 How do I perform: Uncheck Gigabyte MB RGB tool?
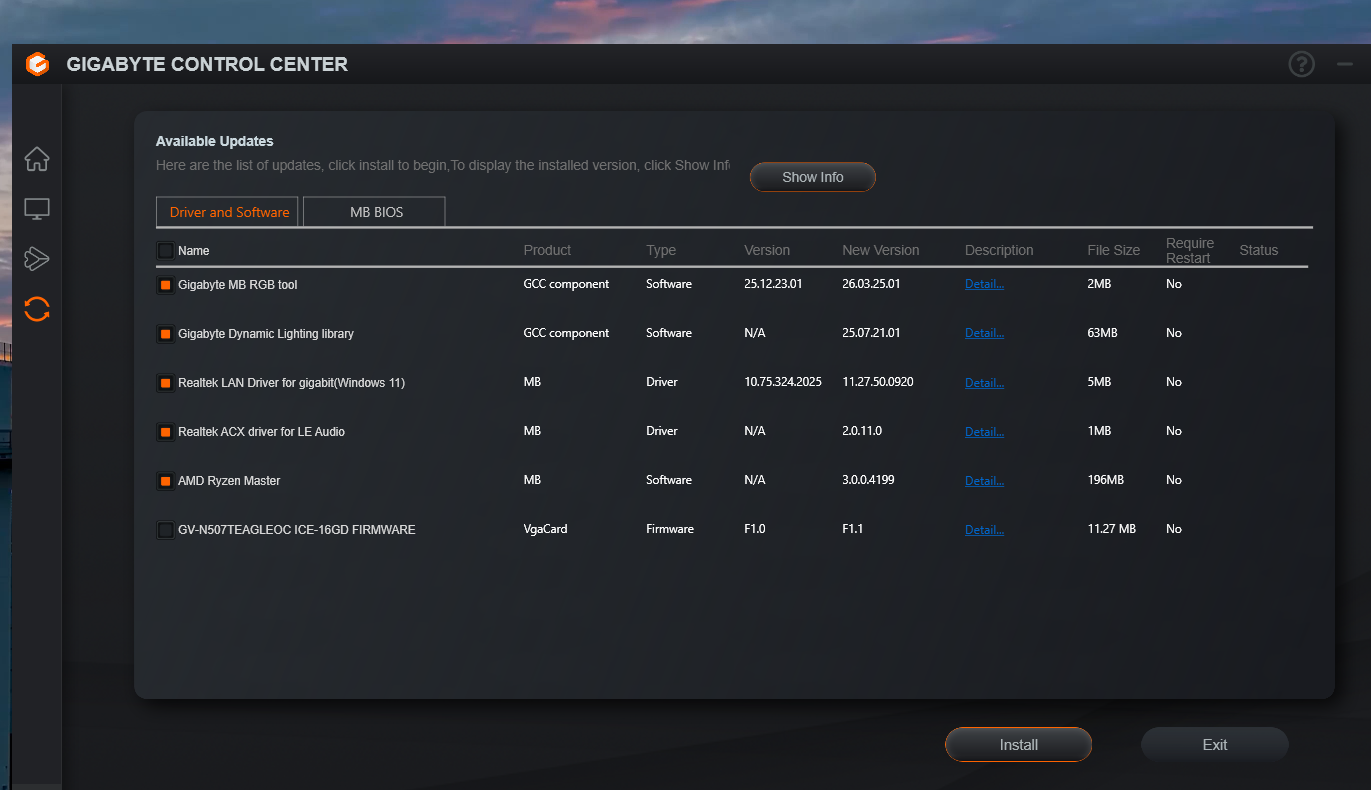click(x=165, y=285)
